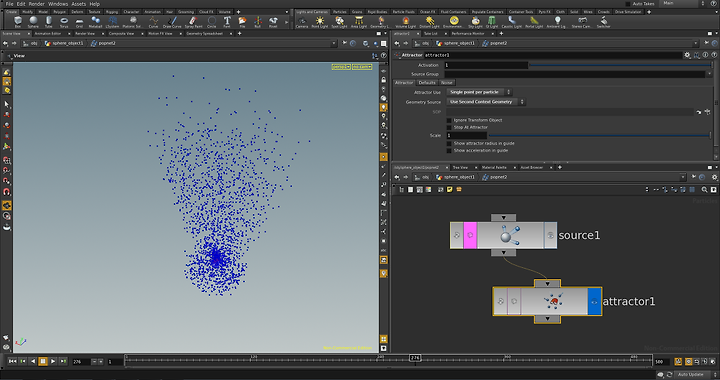
Task: Toggle the pink bypass flag on source1
Action: tap(470, 235)
